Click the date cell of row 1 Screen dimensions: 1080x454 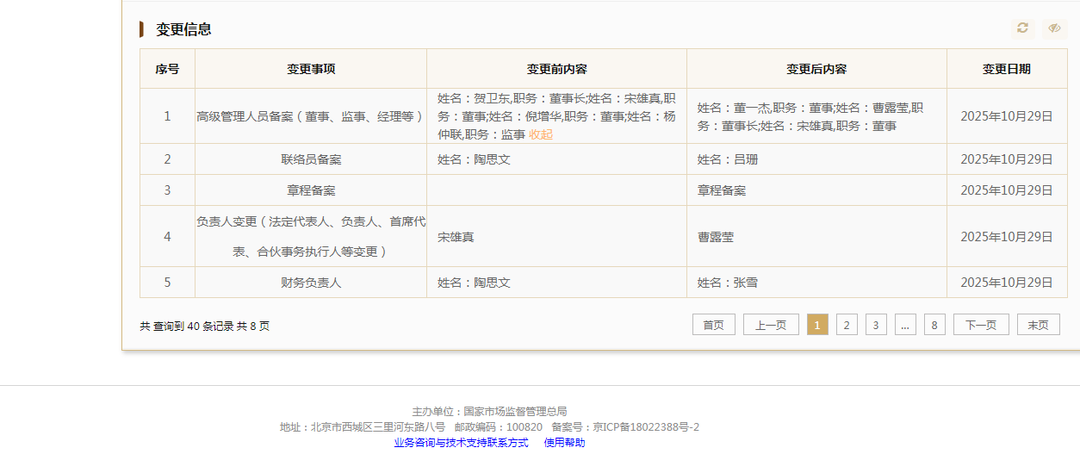click(x=1007, y=116)
